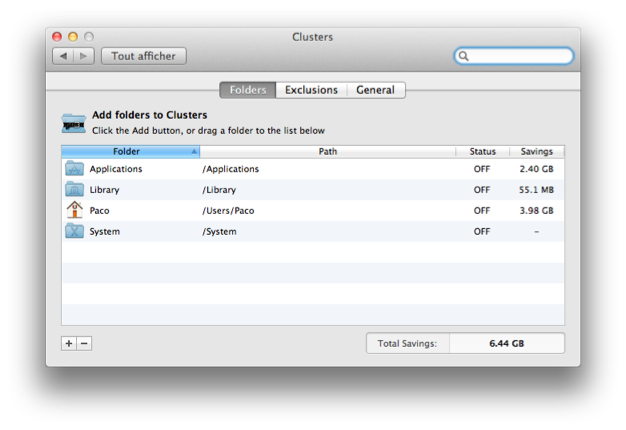Image resolution: width=626 pixels, height=430 pixels.
Task: Sort by the Status column header
Action: [x=482, y=152]
